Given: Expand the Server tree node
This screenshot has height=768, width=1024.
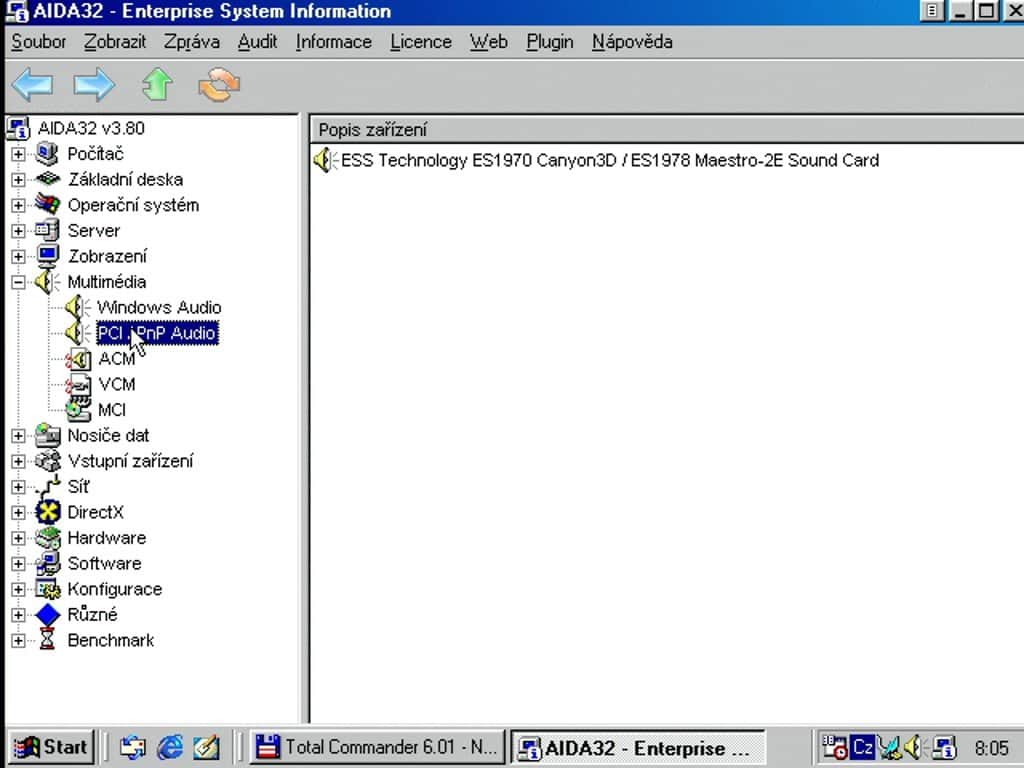Looking at the screenshot, I should pos(18,231).
